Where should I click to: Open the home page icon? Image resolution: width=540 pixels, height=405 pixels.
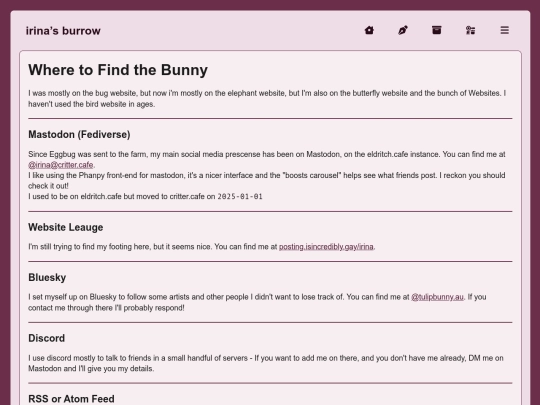point(369,30)
